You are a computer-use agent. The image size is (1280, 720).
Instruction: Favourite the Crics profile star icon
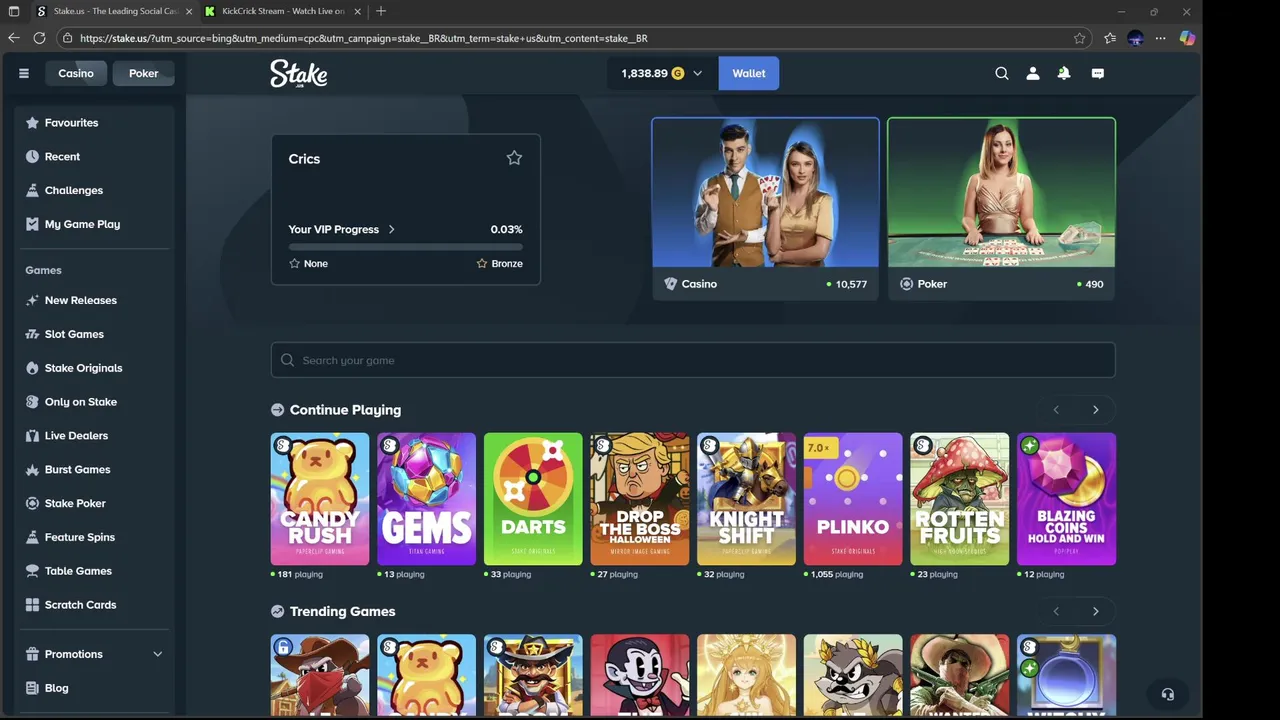pyautogui.click(x=514, y=158)
